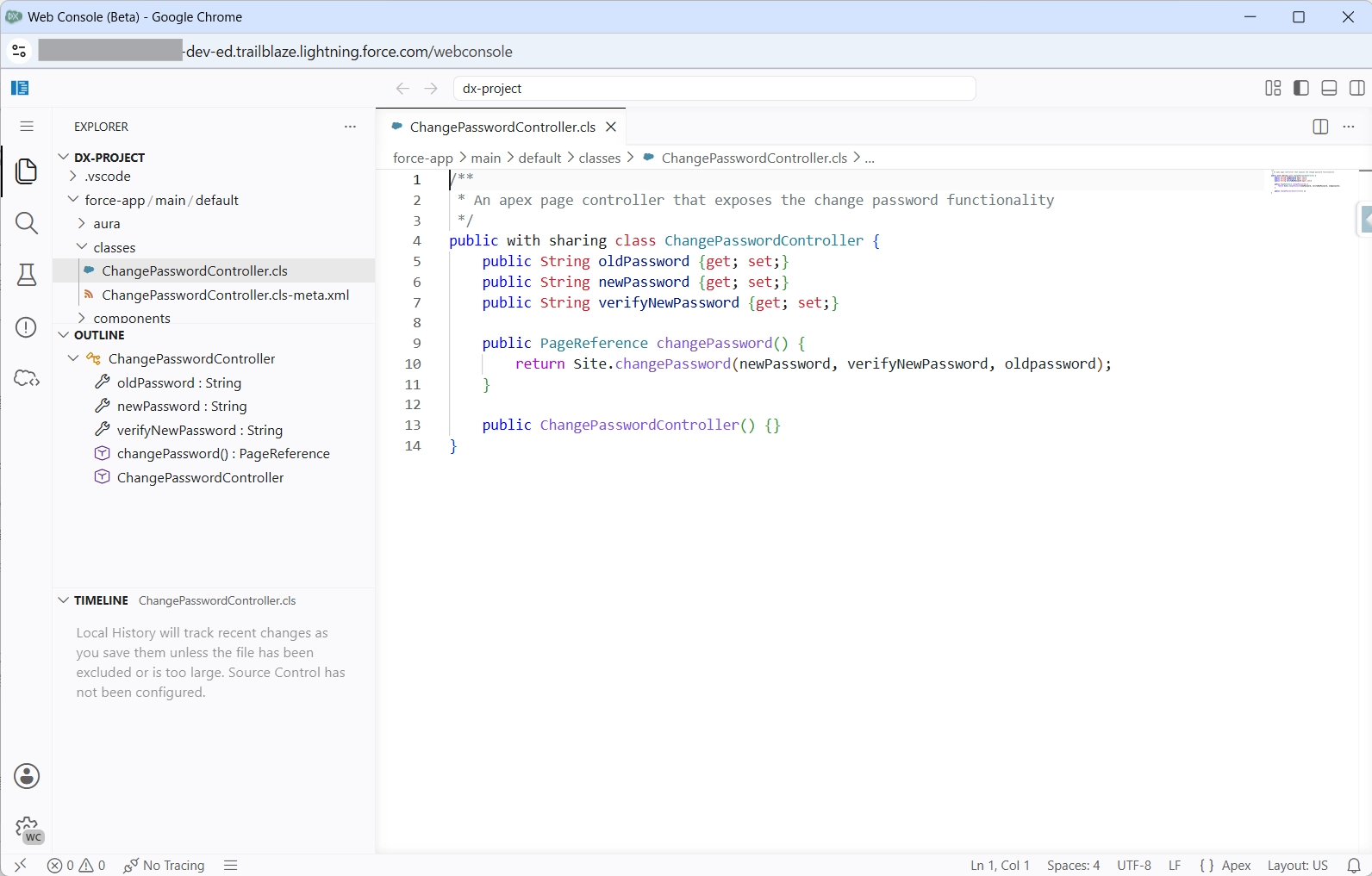
Task: Expand the aura folder
Action: (x=82, y=223)
